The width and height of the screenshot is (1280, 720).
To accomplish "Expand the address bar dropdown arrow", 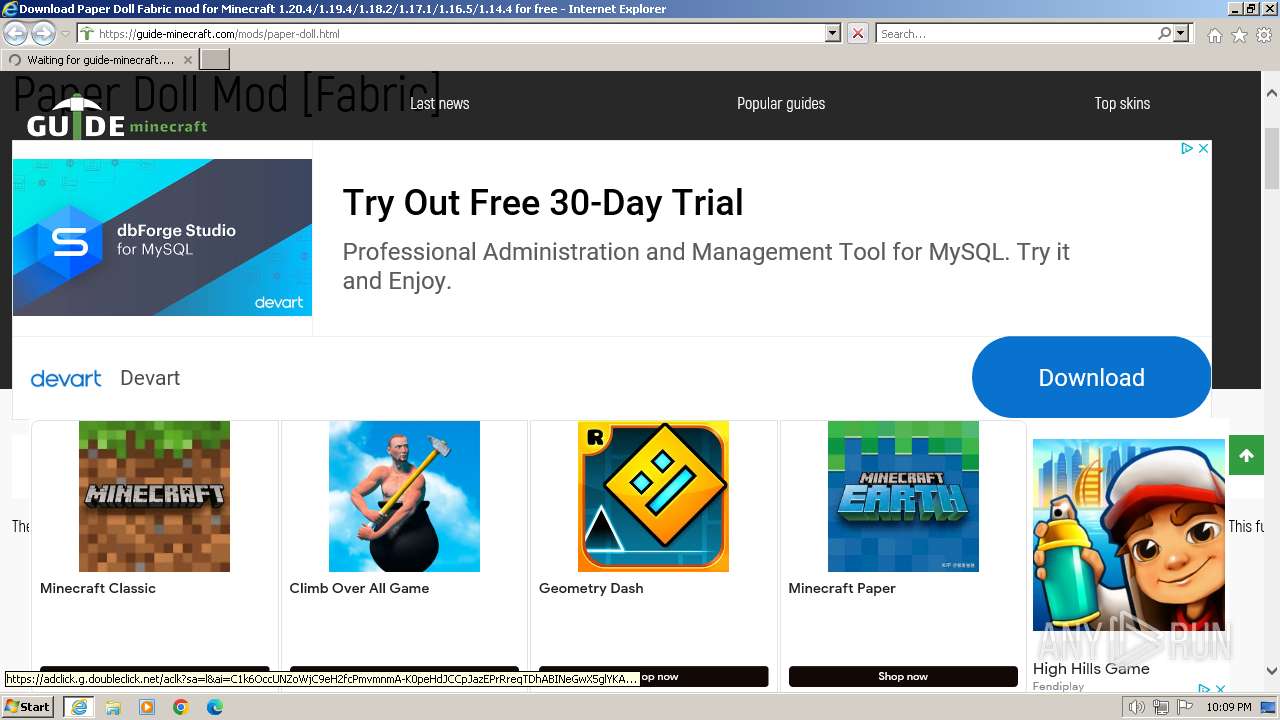I will click(832, 33).
